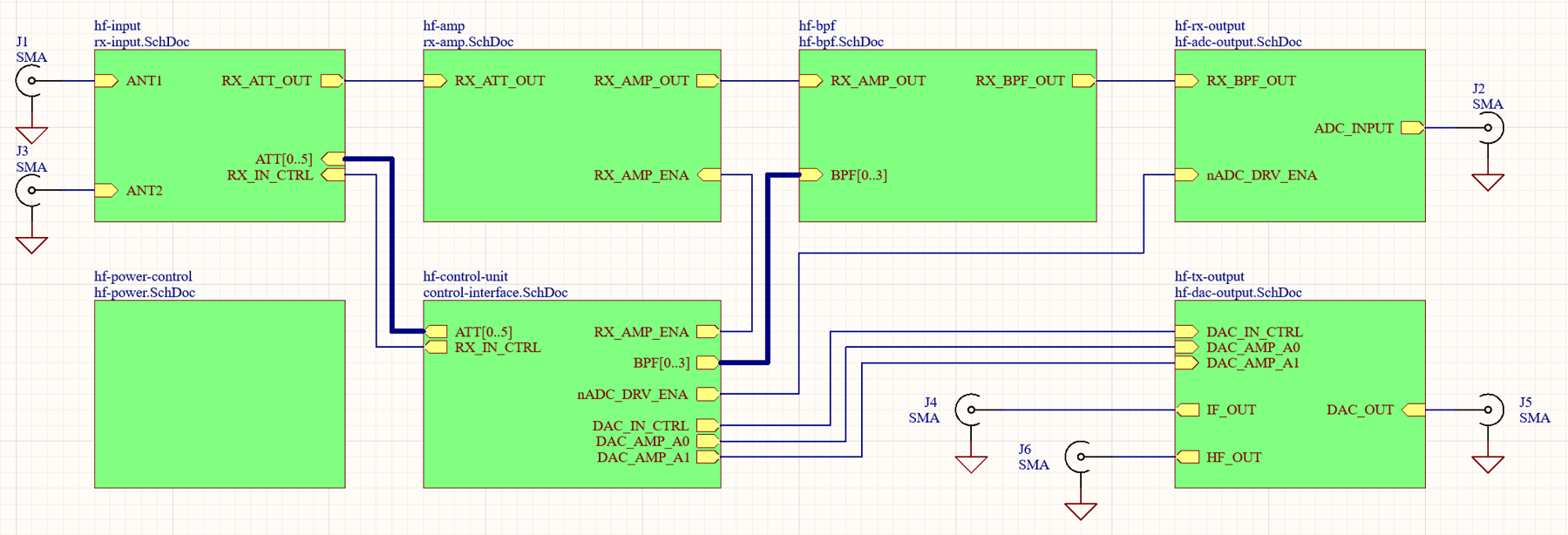Select the nADC_DRV_ENA entry on hf-control-unit

[x=632, y=395]
